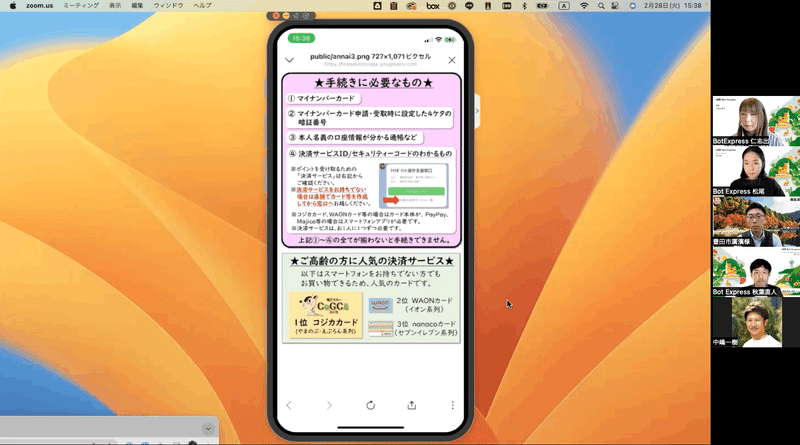Open the Apple menu
The height and width of the screenshot is (445, 800).
pos(13,6)
